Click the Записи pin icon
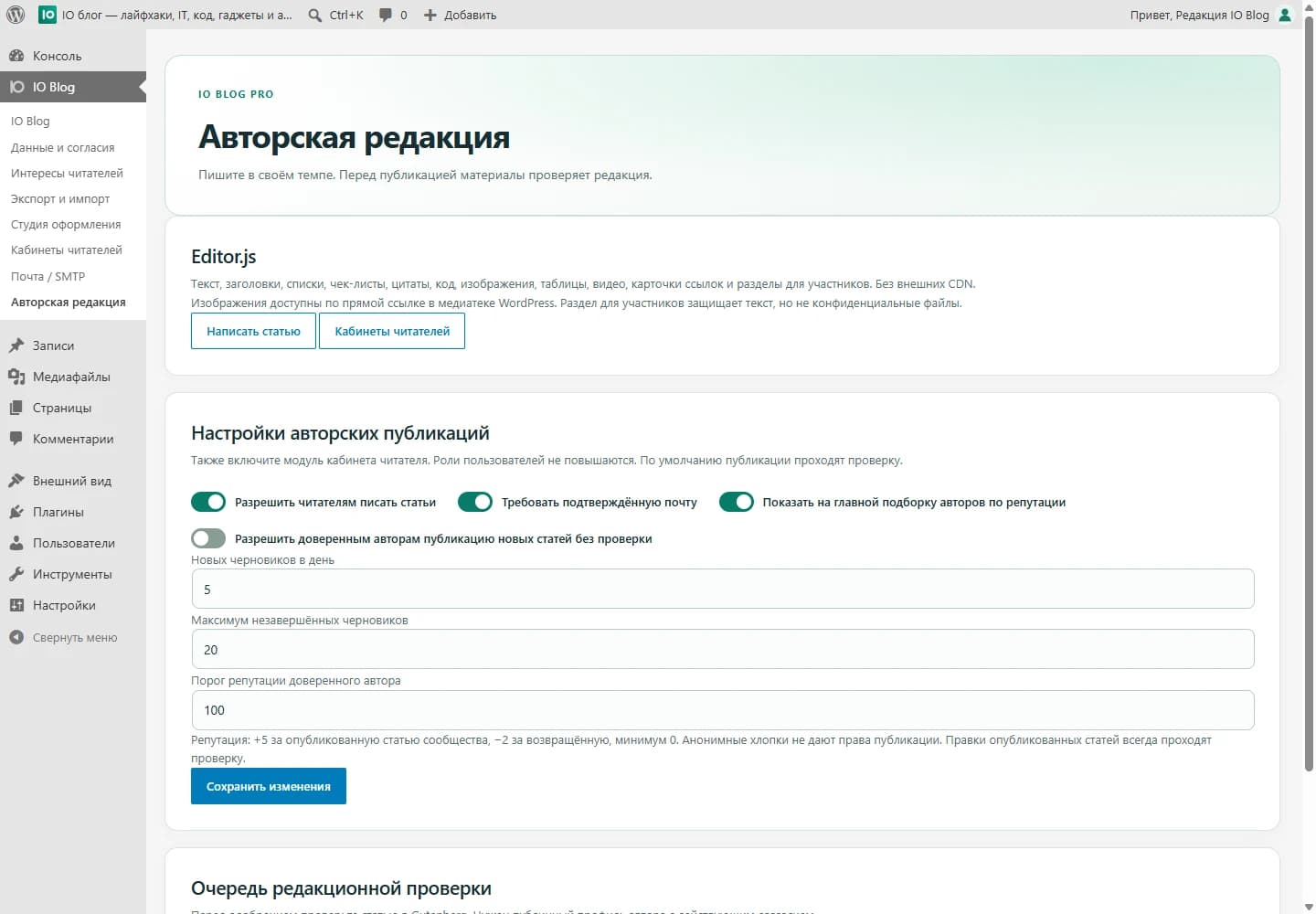Viewport: 1316px width, 914px height. (16, 345)
